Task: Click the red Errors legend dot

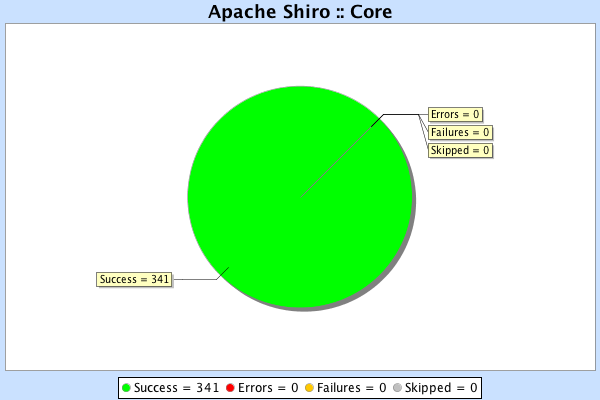Action: point(230,388)
